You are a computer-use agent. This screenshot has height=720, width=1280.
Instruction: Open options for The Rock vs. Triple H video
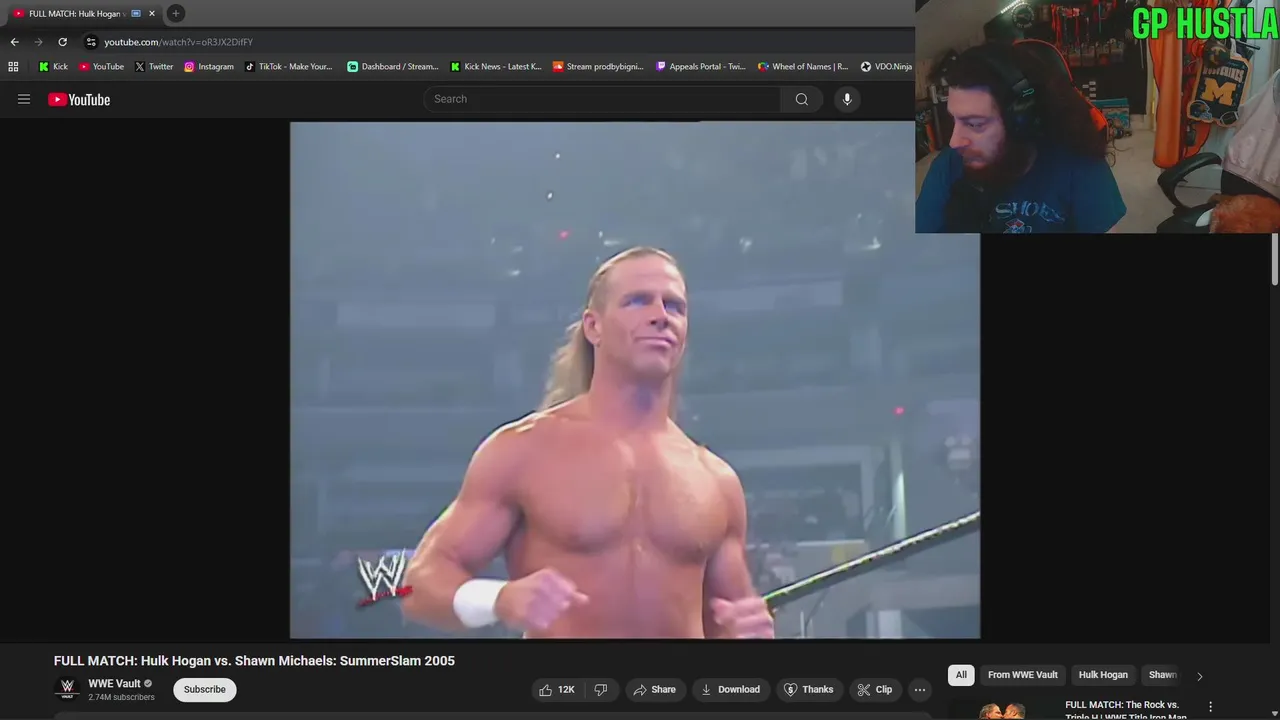1211,706
